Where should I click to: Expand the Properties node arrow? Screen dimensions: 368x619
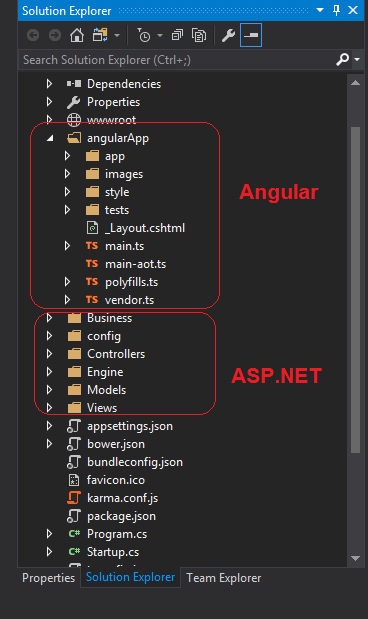49,102
